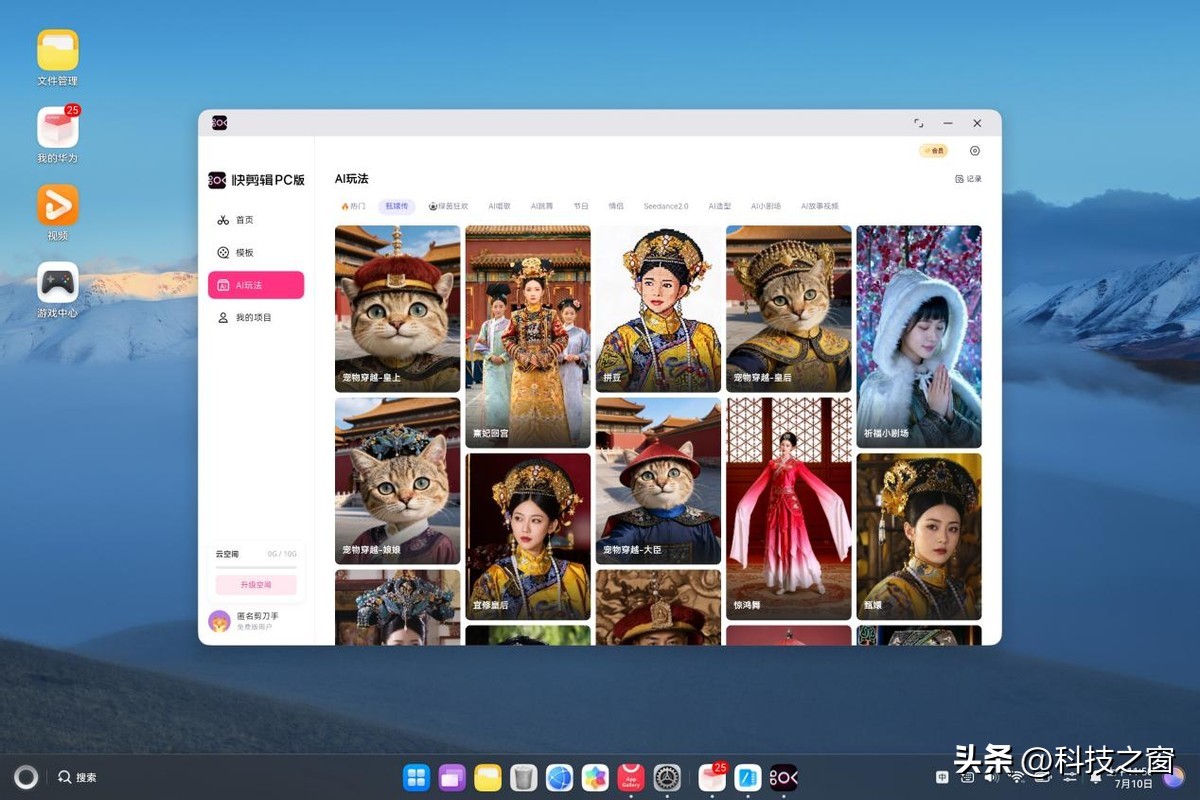Click the 升级空间 upgrade button
The height and width of the screenshot is (800, 1200).
click(256, 584)
